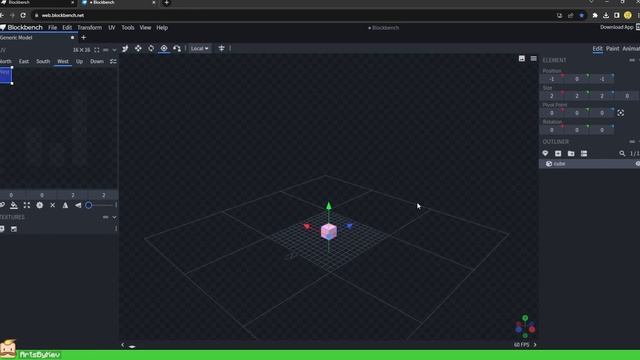Open the Edit menu
This screenshot has height=360, width=640.
pyautogui.click(x=67, y=27)
